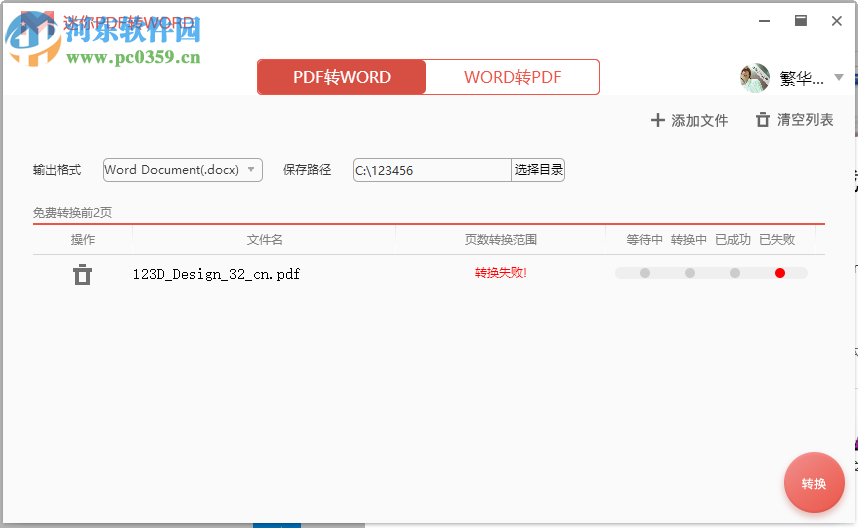858x528 pixels.
Task: Click the red 已失败 status dot
Action: 780,273
